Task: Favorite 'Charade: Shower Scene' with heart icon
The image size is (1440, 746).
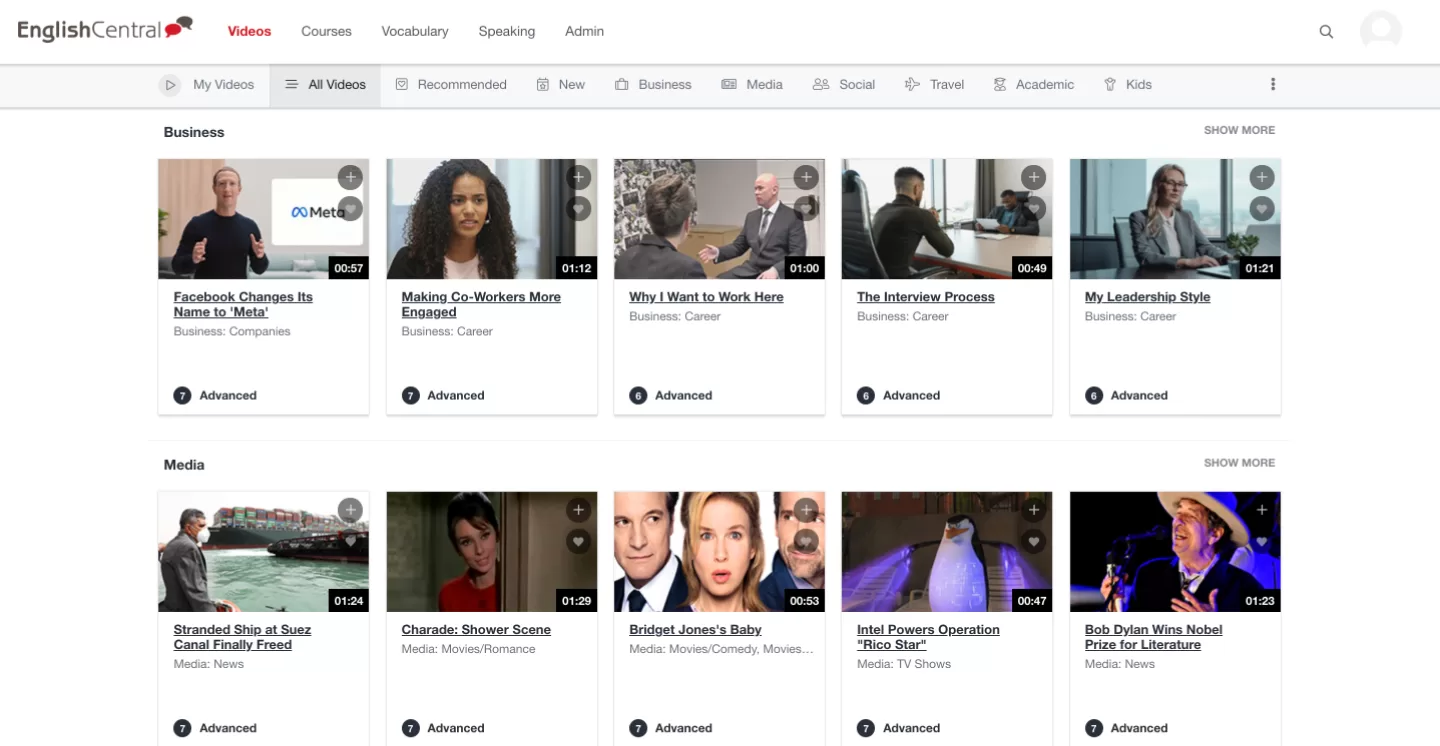Action: coord(578,542)
